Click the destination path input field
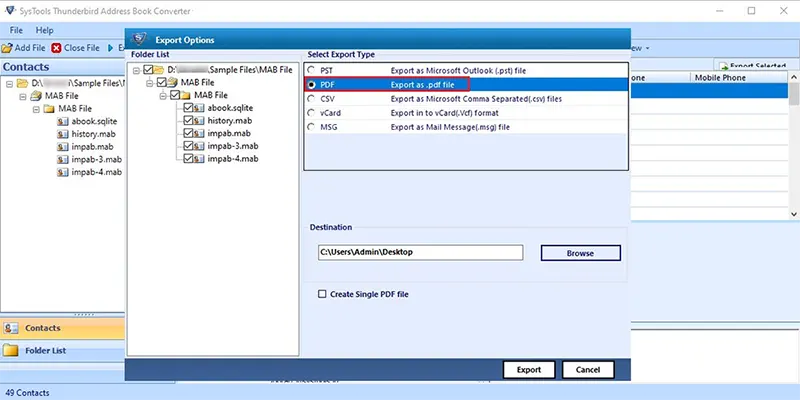Image resolution: width=800 pixels, height=400 pixels. point(420,253)
